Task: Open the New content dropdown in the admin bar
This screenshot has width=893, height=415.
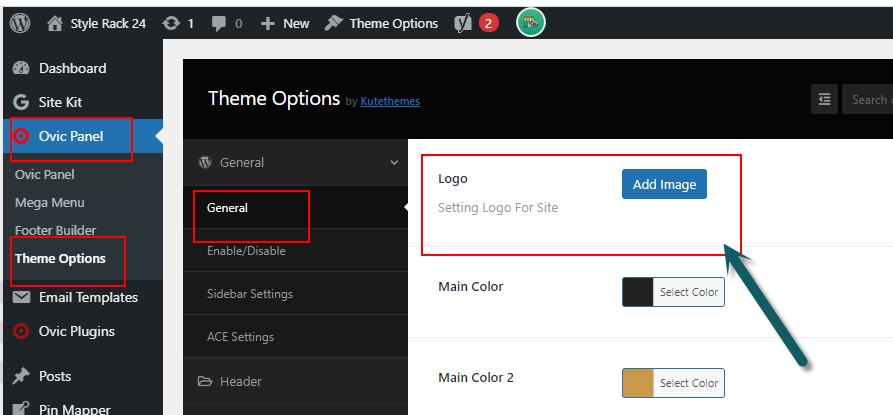Action: 285,23
